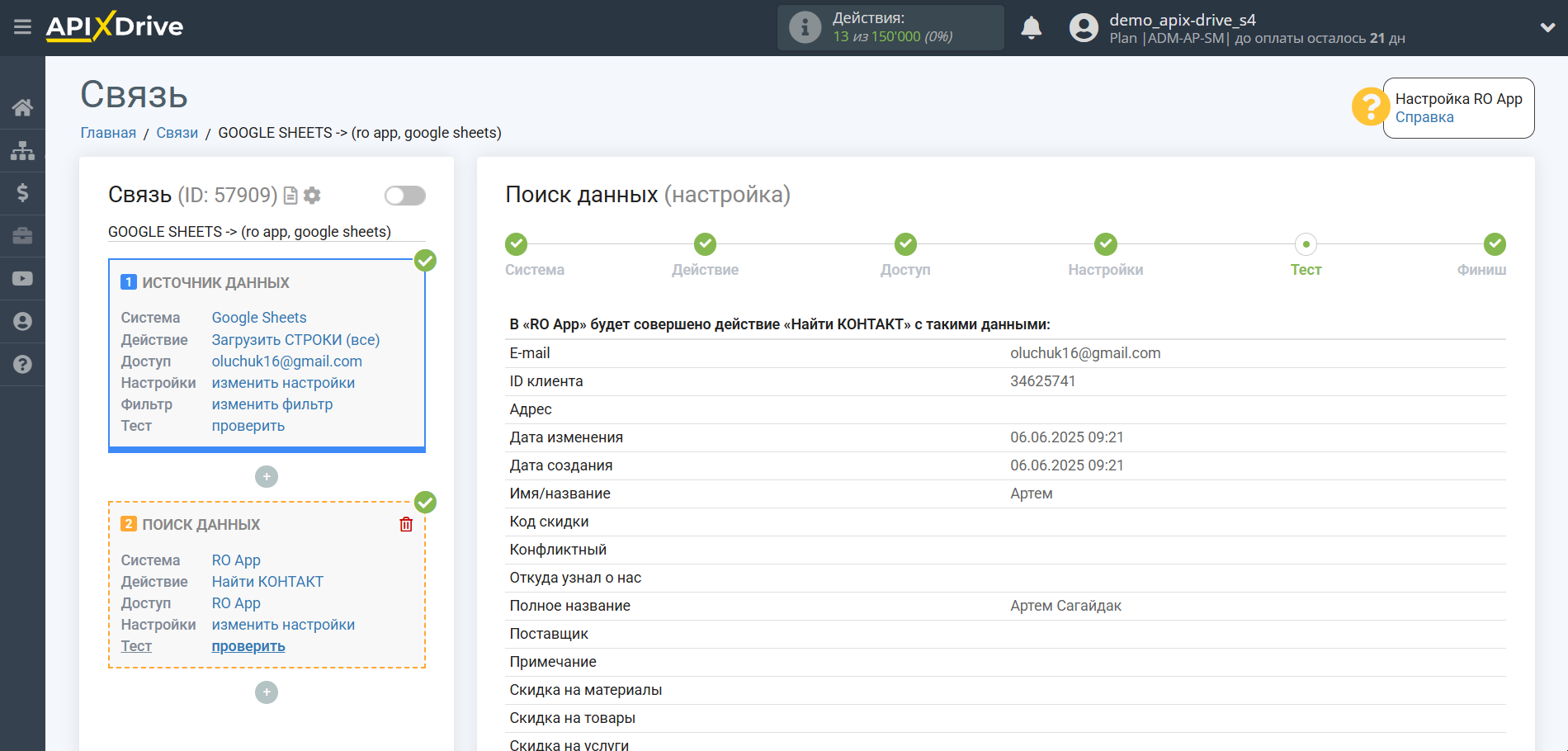Add a block below ПОИСК ДАННЫХ with plus

coord(266,692)
